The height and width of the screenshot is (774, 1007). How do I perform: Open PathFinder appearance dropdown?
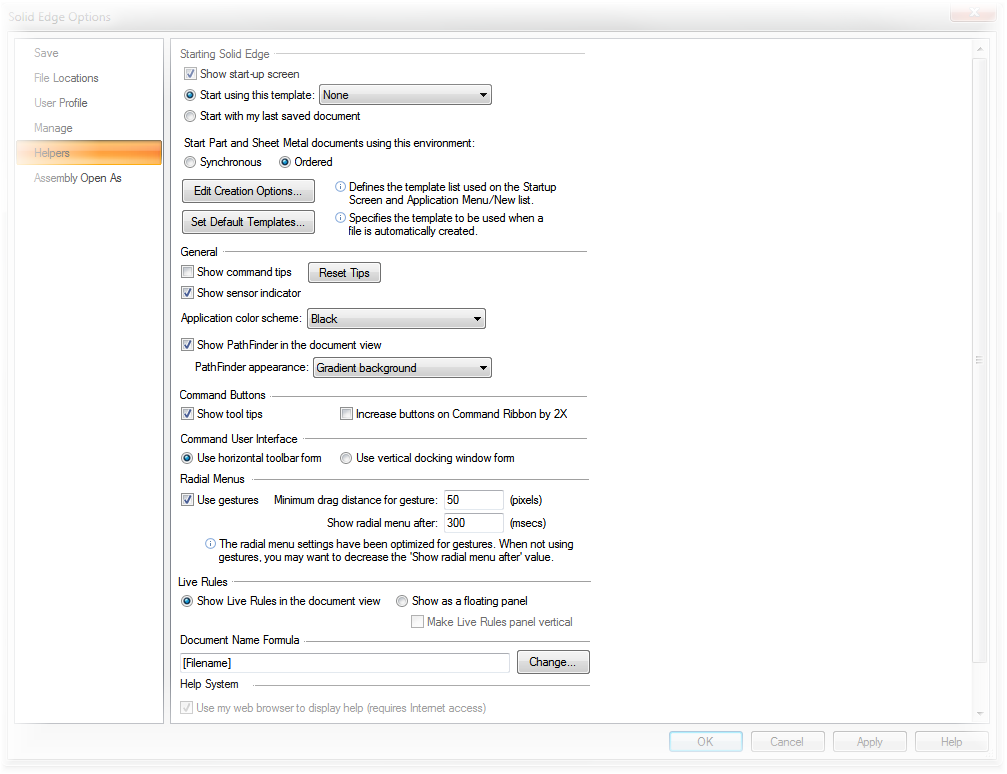tap(402, 367)
